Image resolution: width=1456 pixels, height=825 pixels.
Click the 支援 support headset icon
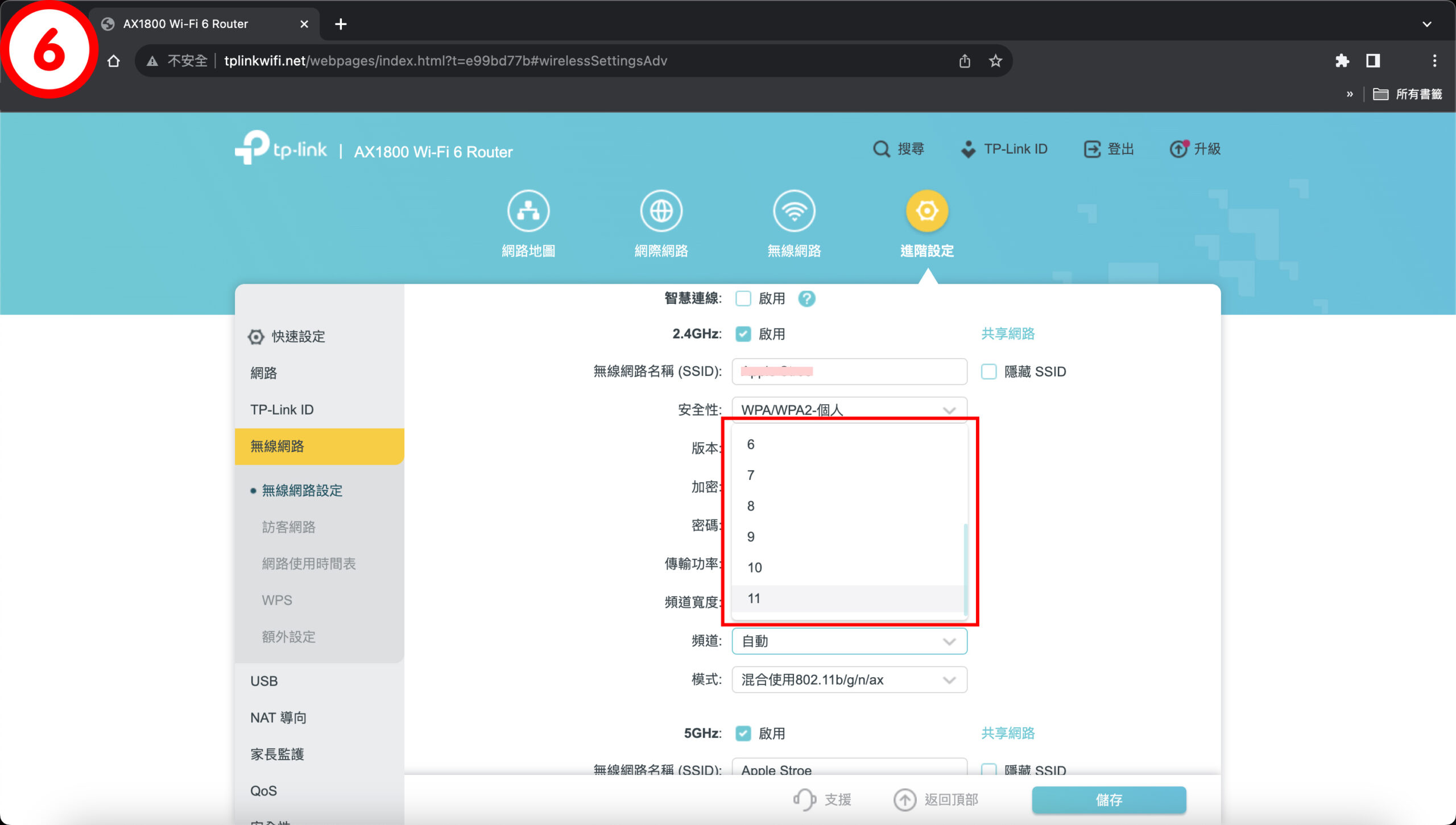[804, 799]
